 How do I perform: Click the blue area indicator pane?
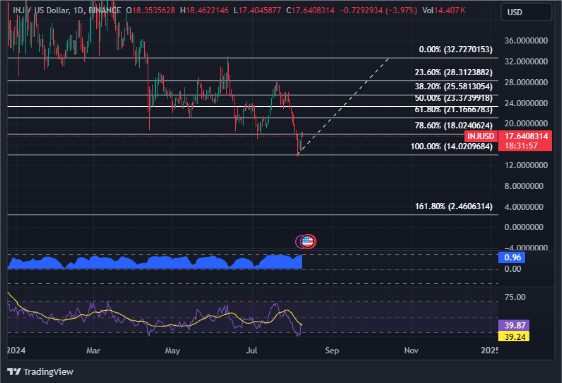pyautogui.click(x=155, y=262)
